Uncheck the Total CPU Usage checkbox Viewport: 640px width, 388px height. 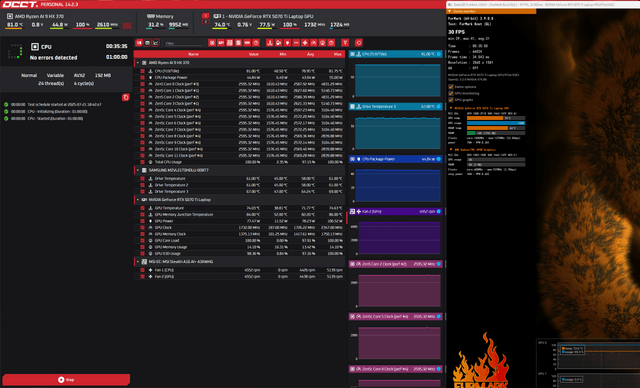(x=142, y=162)
